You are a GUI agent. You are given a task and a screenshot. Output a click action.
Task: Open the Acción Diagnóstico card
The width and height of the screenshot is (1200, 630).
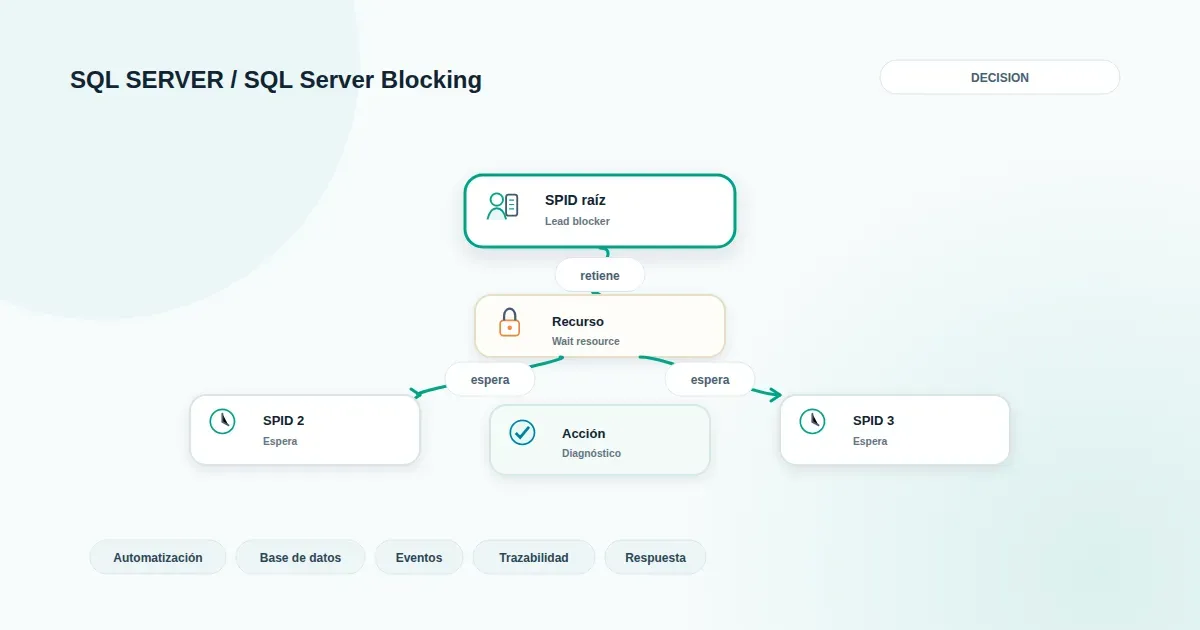(600, 440)
